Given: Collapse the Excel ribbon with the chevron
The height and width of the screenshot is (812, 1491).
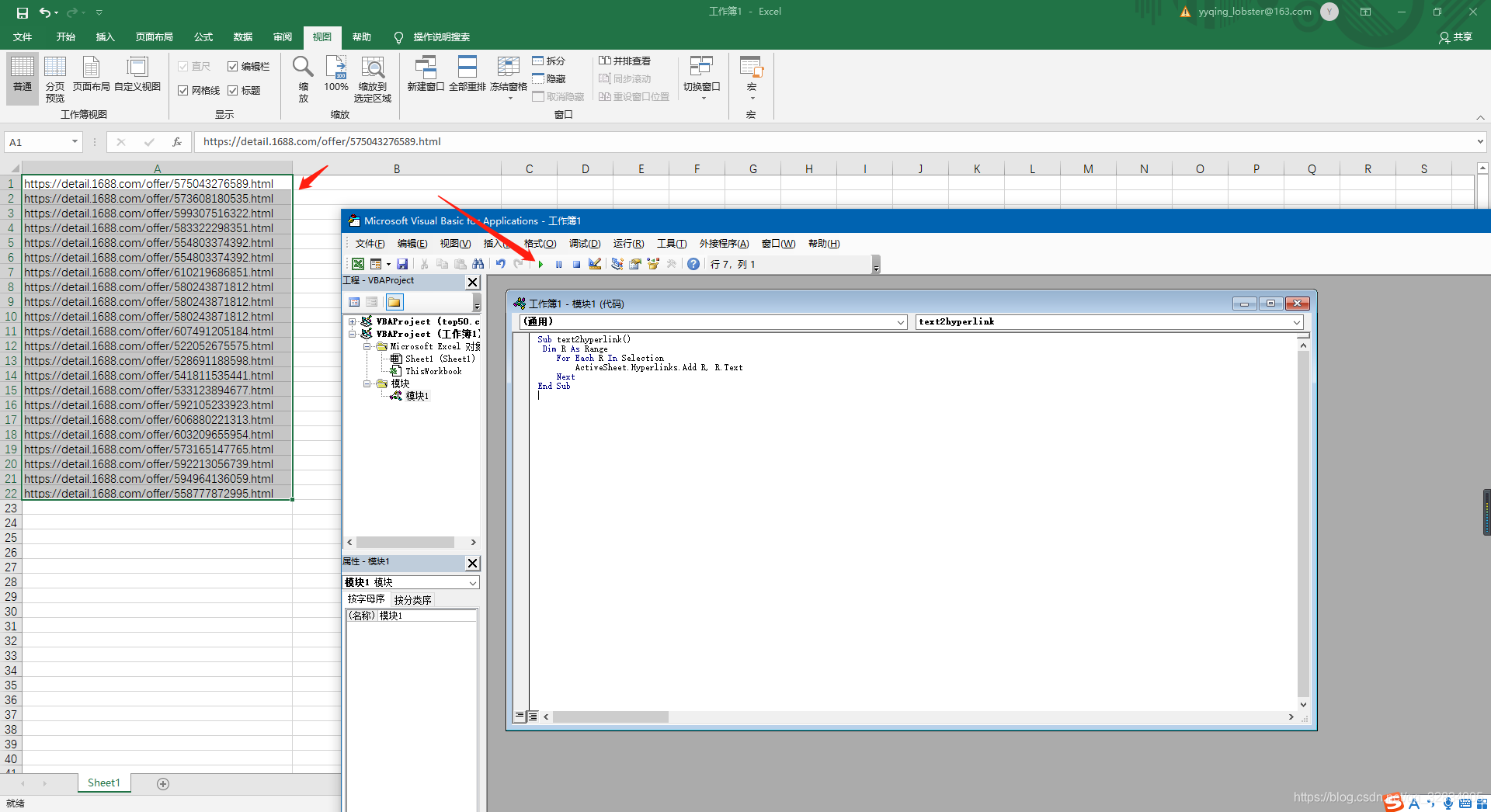Looking at the screenshot, I should (x=1480, y=117).
